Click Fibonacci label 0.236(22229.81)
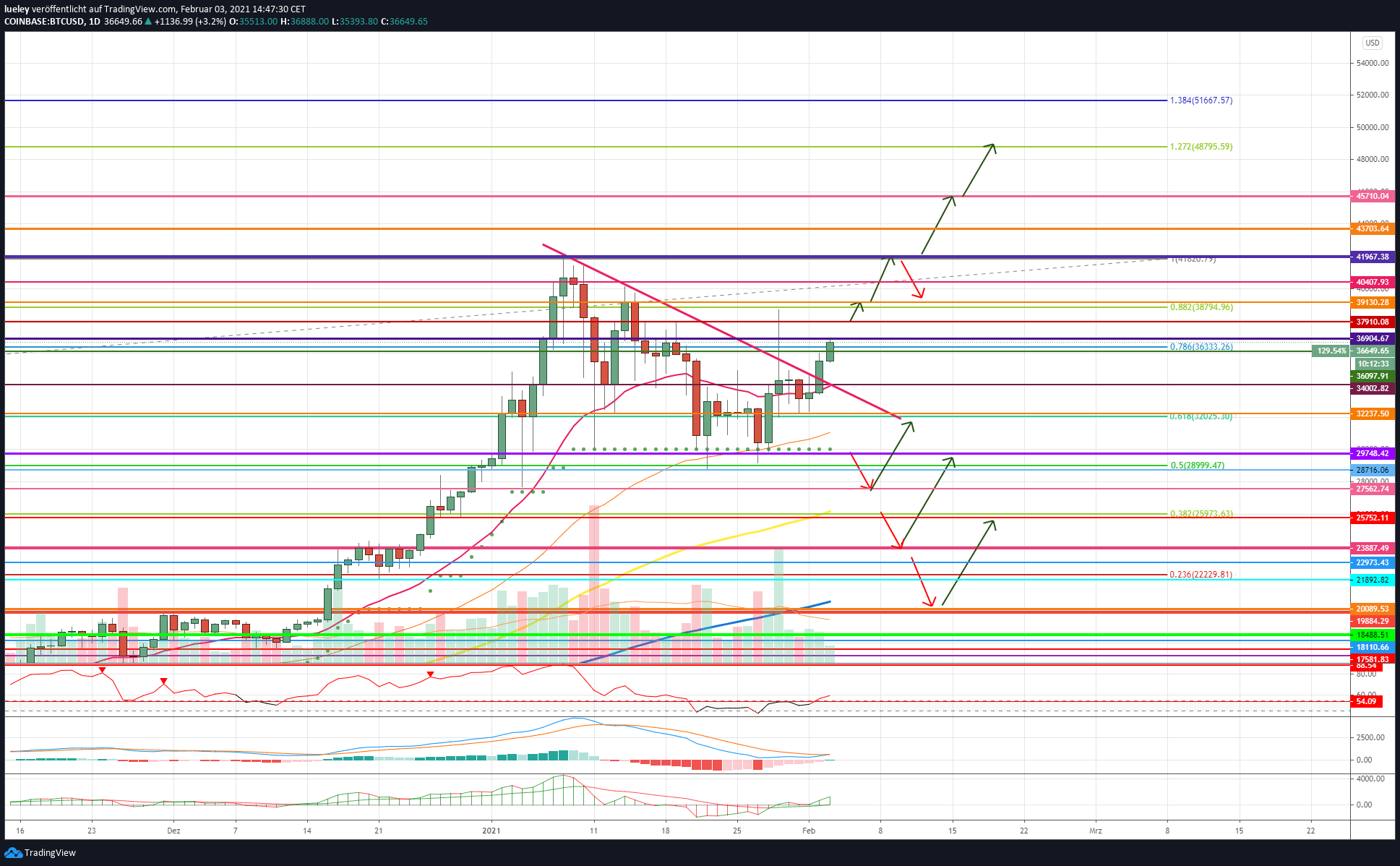Image resolution: width=1400 pixels, height=866 pixels. [x=1201, y=575]
